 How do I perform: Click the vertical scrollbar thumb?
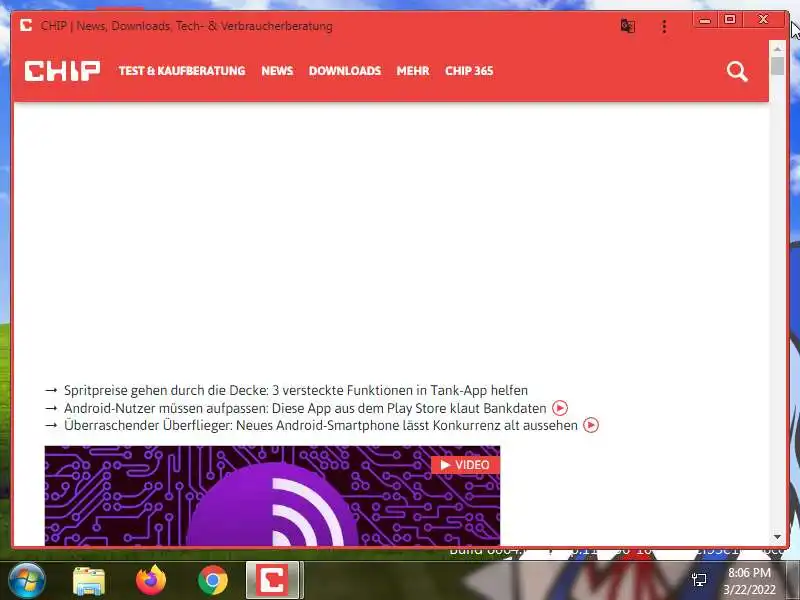(x=778, y=66)
